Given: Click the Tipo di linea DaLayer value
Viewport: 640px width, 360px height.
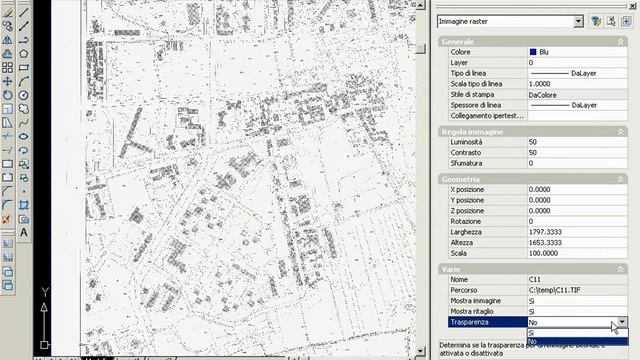Looking at the screenshot, I should click(x=578, y=73).
